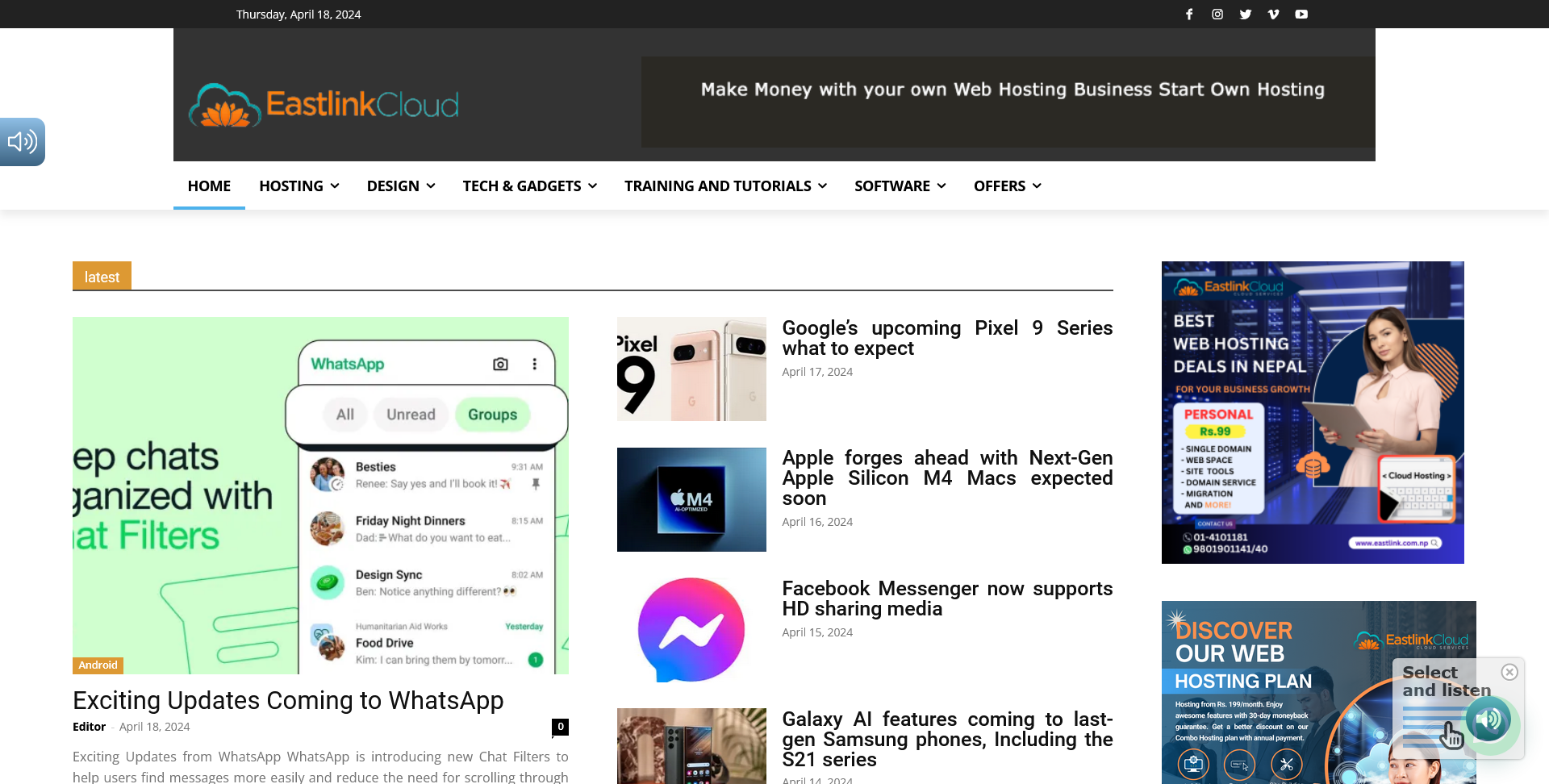Open the Exciting Updates Coming to WhatsApp article
Screen dimensions: 1549x784
[288, 700]
